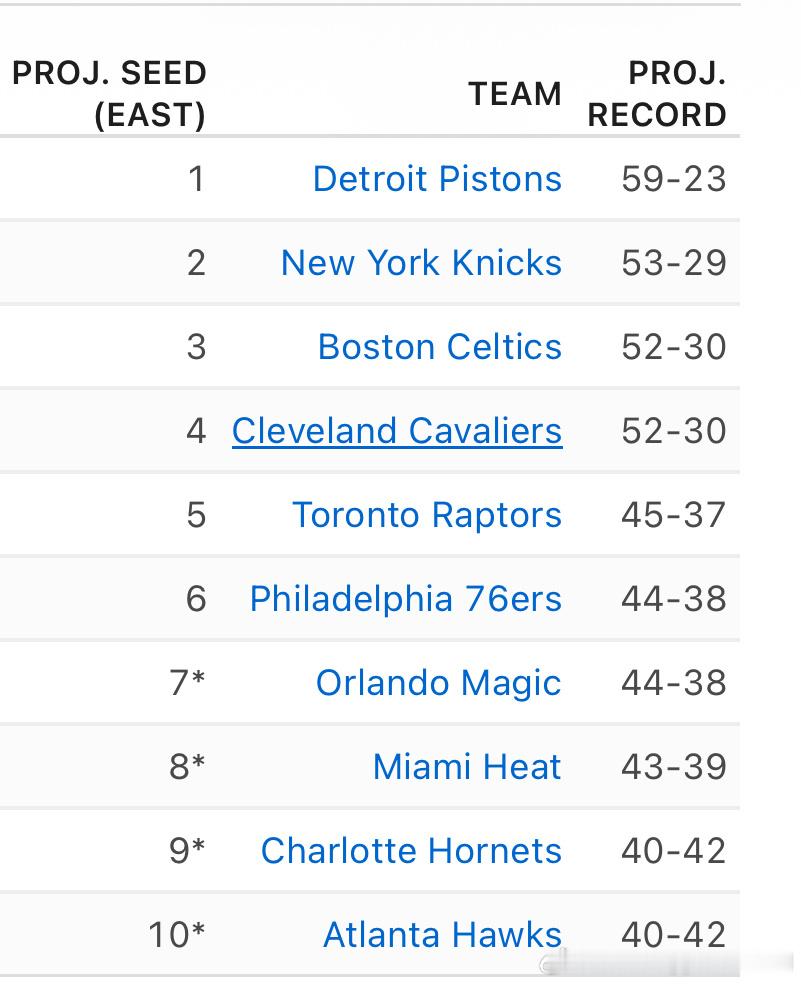Go to the Toronto Raptors link

coord(426,515)
